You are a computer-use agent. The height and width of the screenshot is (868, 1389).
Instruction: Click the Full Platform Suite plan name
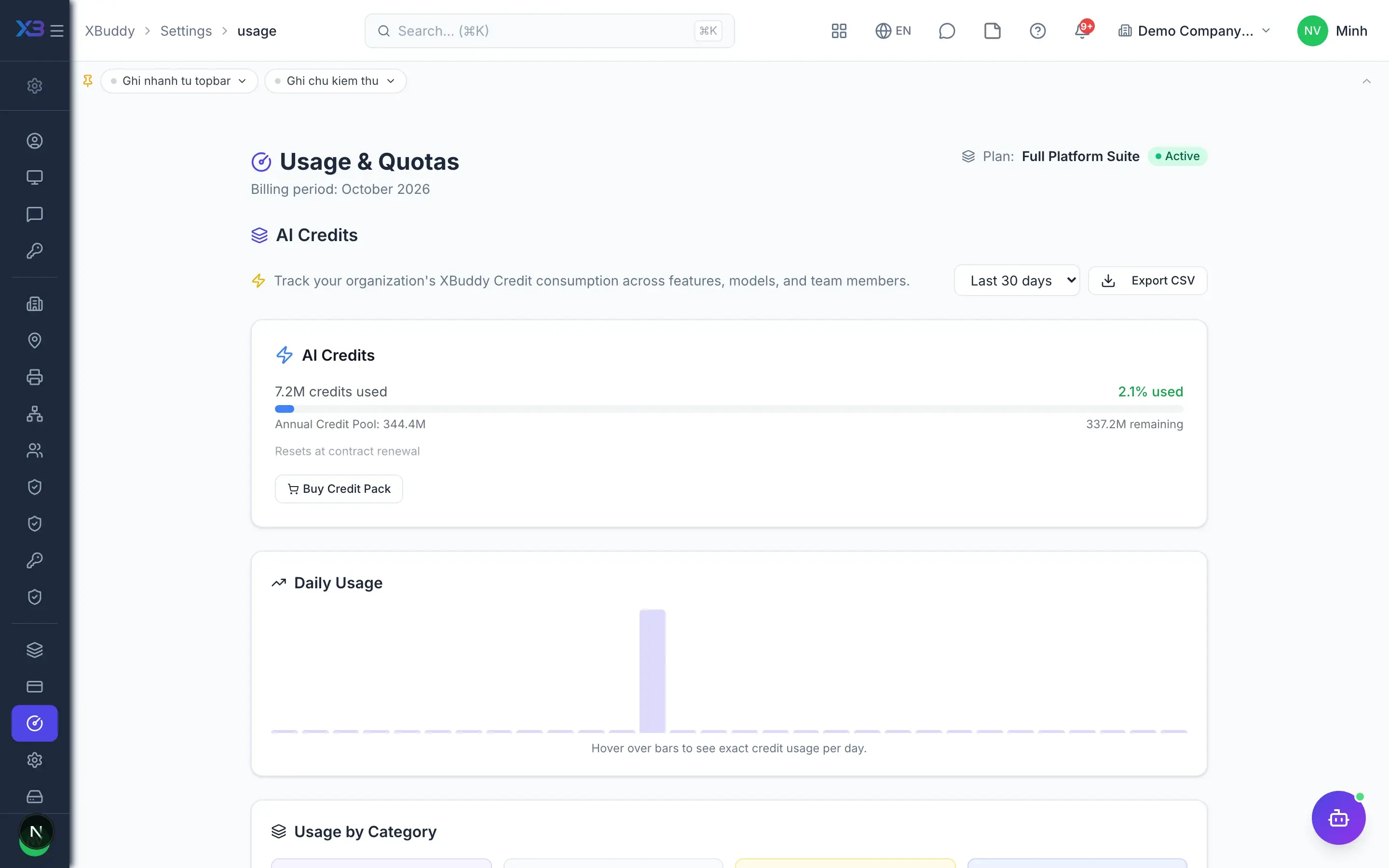(1080, 156)
